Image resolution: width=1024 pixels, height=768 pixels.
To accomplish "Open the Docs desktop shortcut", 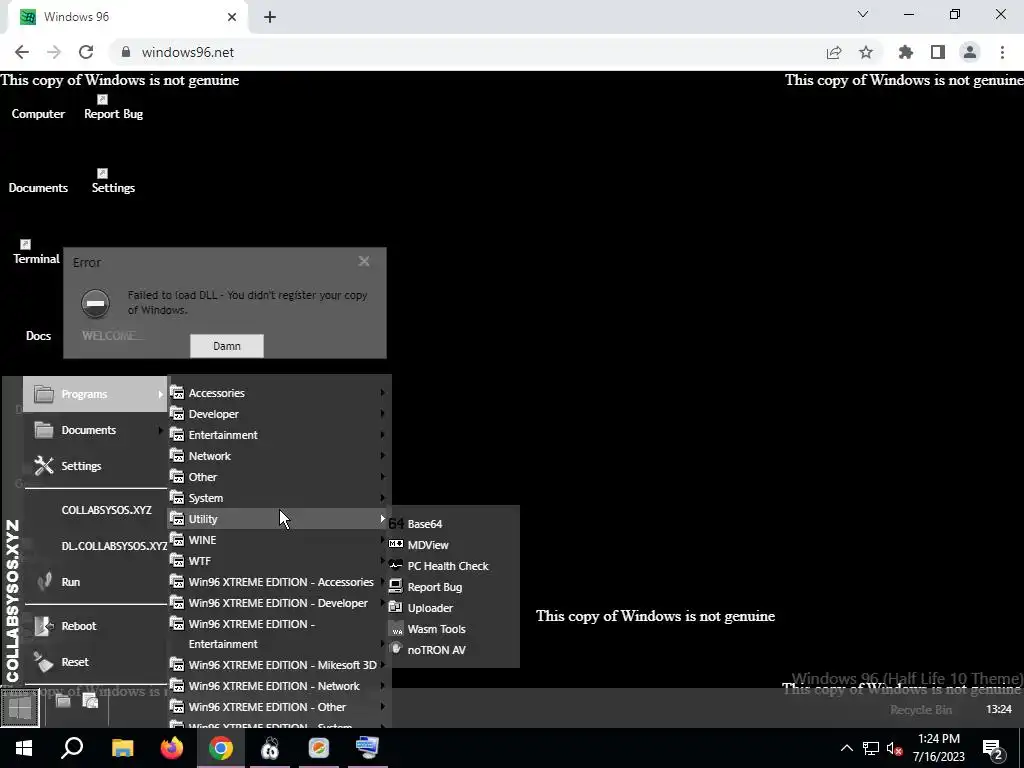I will (38, 336).
